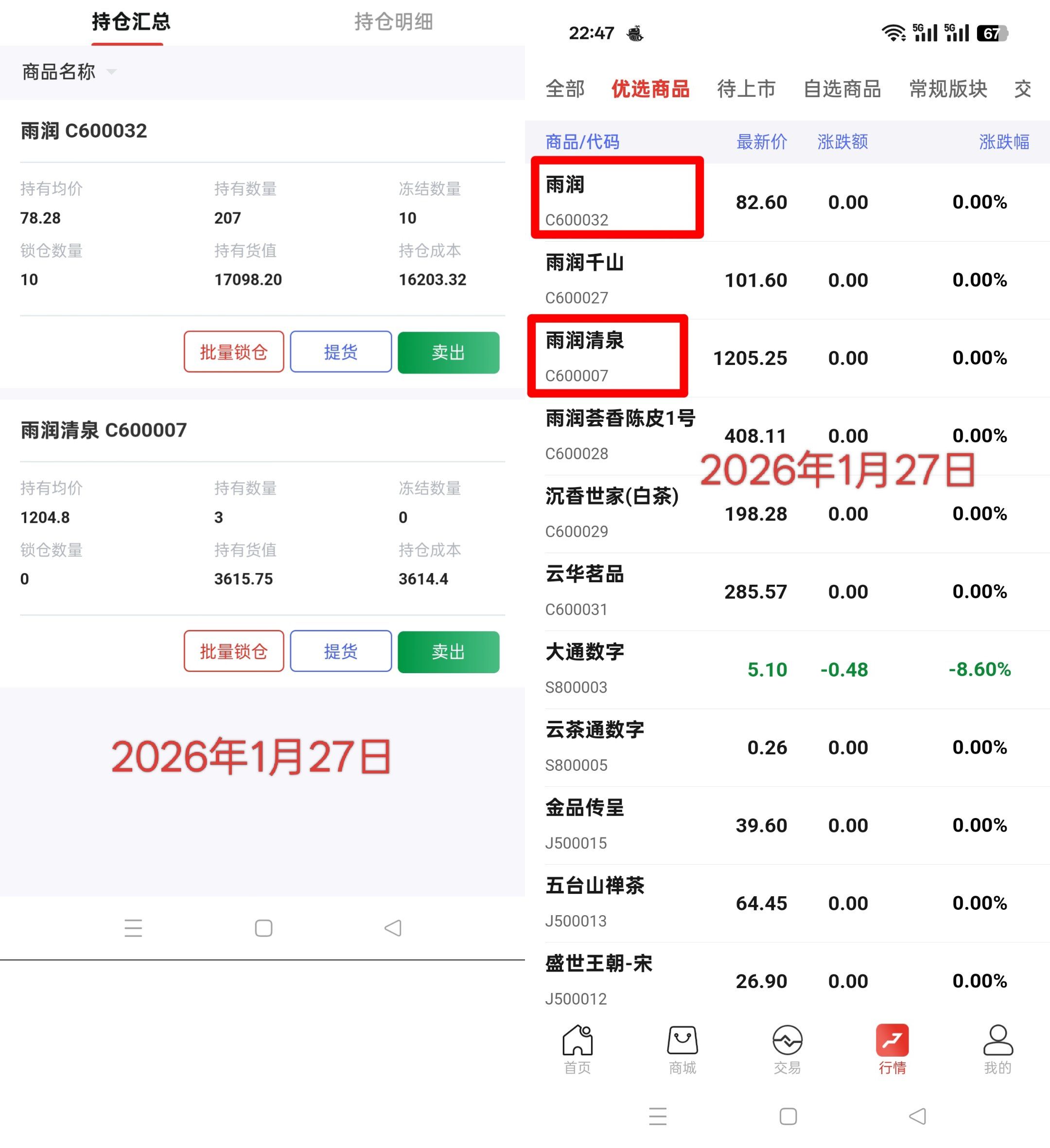
Task: Tap recent-apps menu icon on left screen
Action: [133, 928]
